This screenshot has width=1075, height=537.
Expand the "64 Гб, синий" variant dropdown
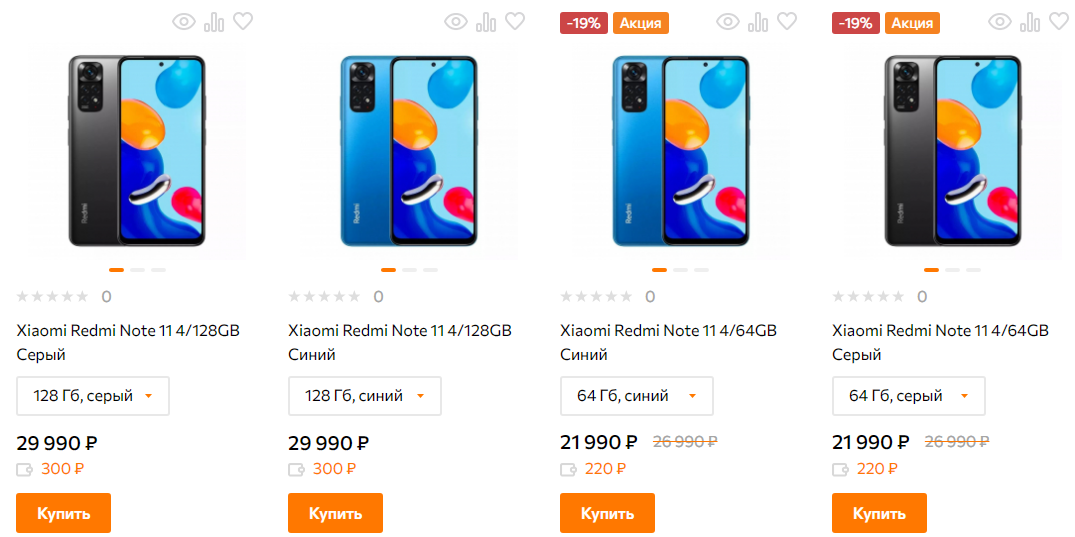pos(637,396)
